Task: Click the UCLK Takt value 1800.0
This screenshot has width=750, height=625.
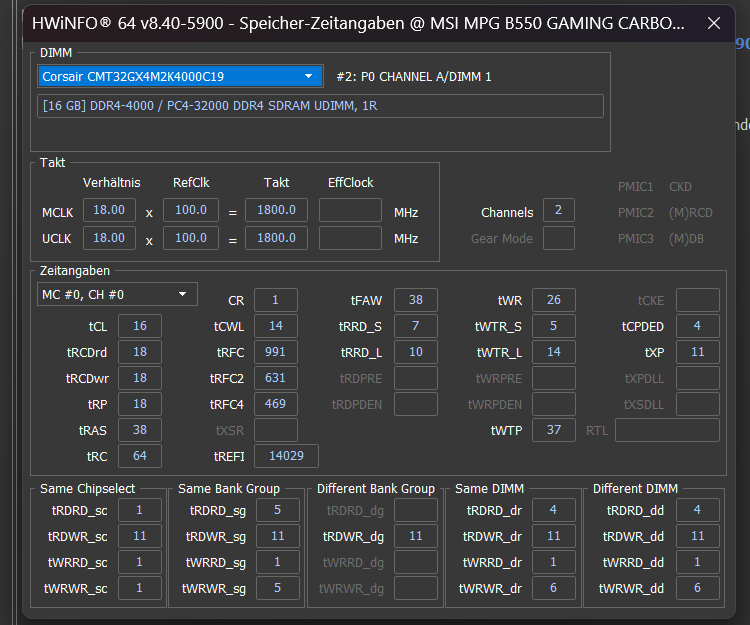Action: pos(276,238)
